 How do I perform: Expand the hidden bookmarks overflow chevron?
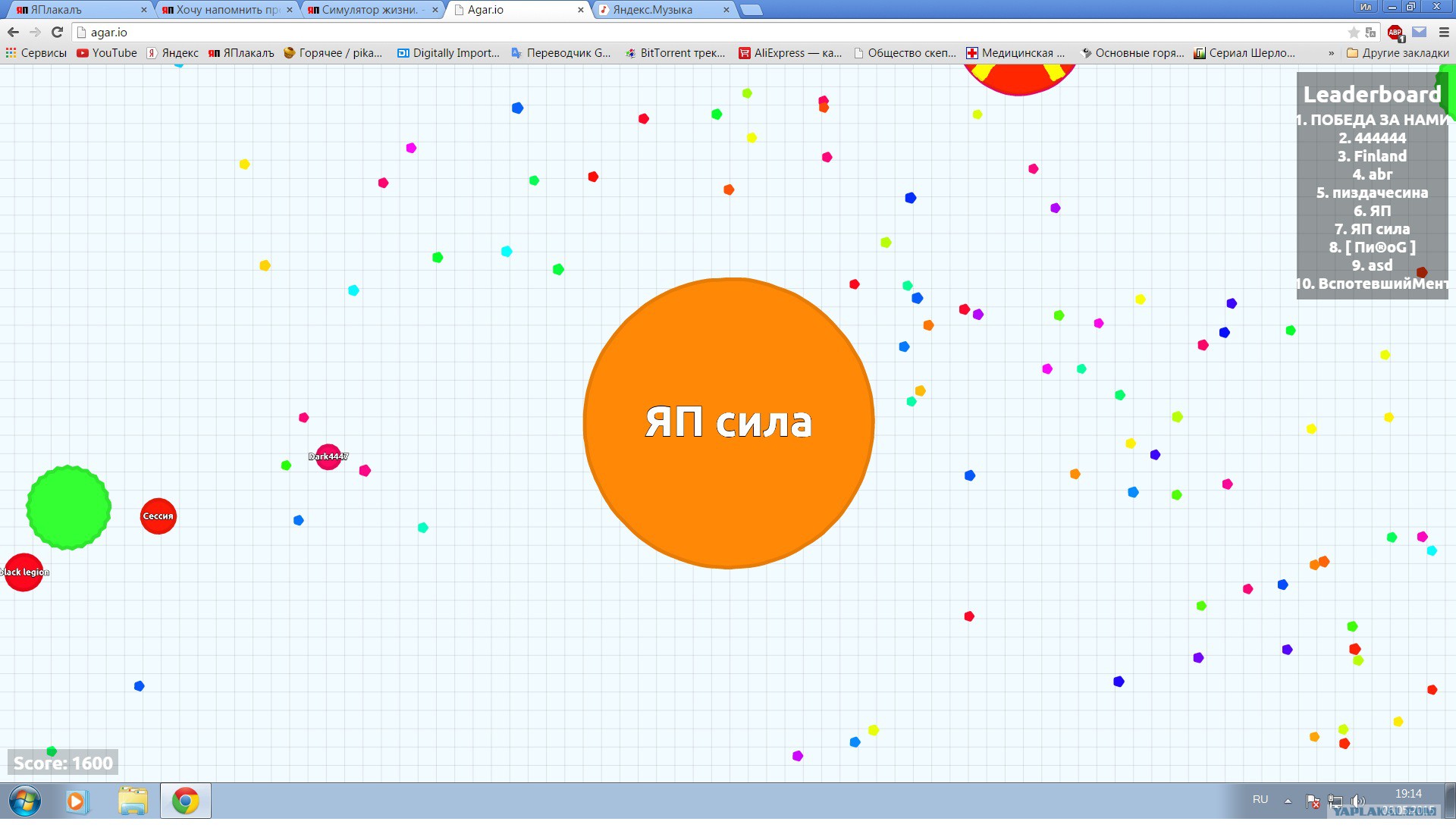coord(1331,53)
